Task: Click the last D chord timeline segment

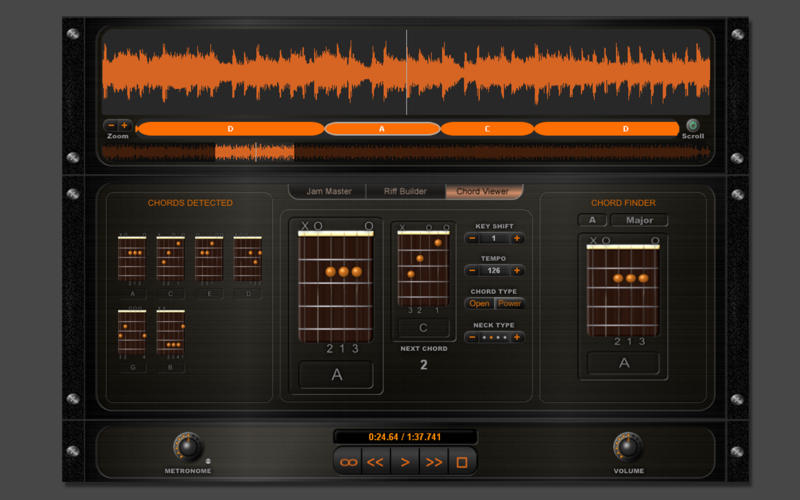Action: pos(607,129)
